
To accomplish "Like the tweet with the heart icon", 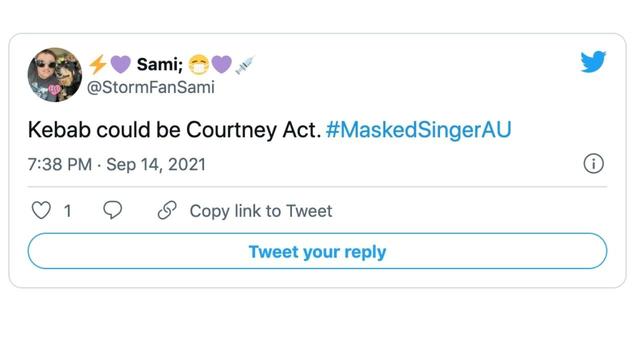I will click(41, 211).
